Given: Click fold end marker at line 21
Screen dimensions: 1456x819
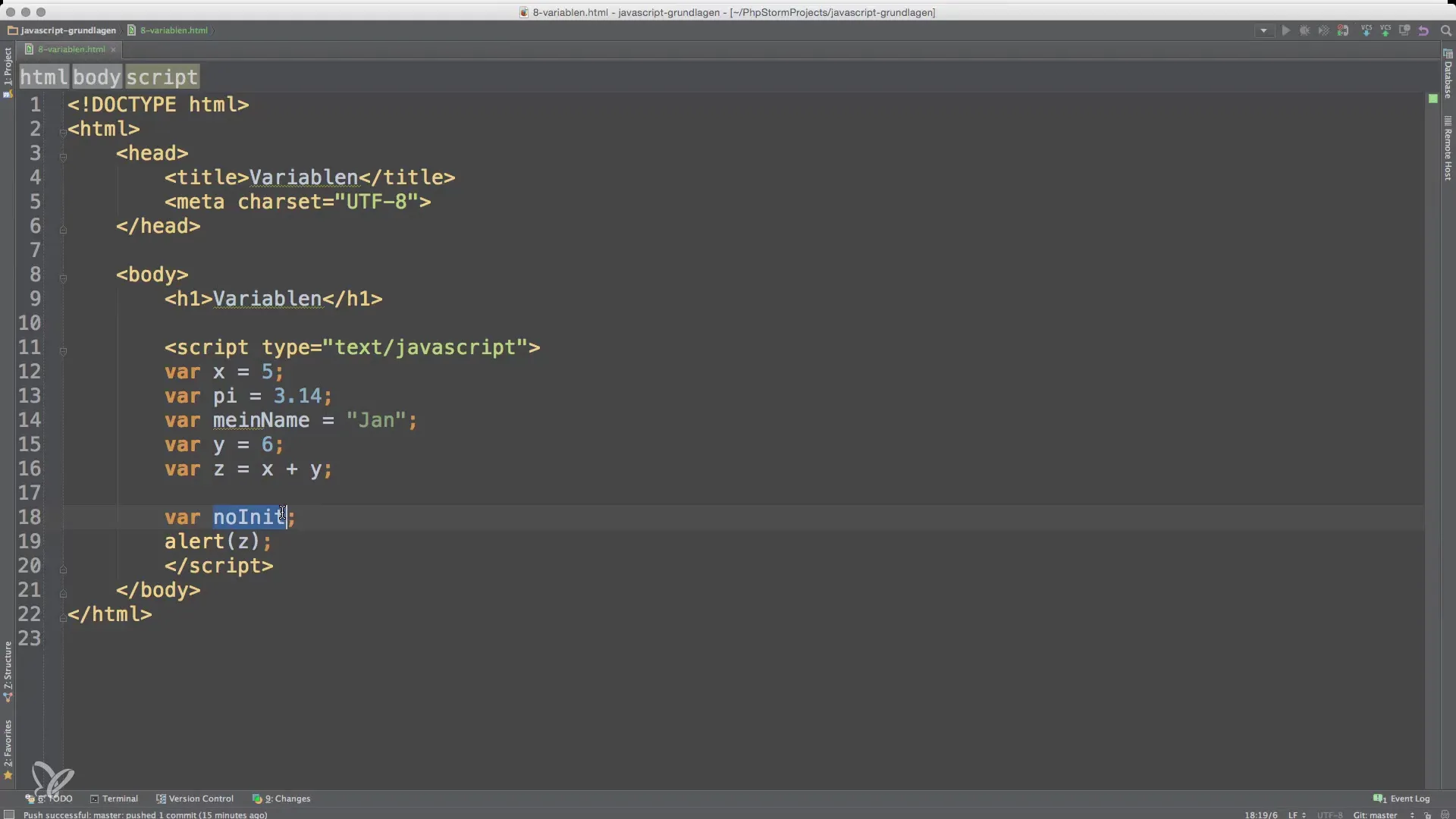Looking at the screenshot, I should [x=63, y=594].
